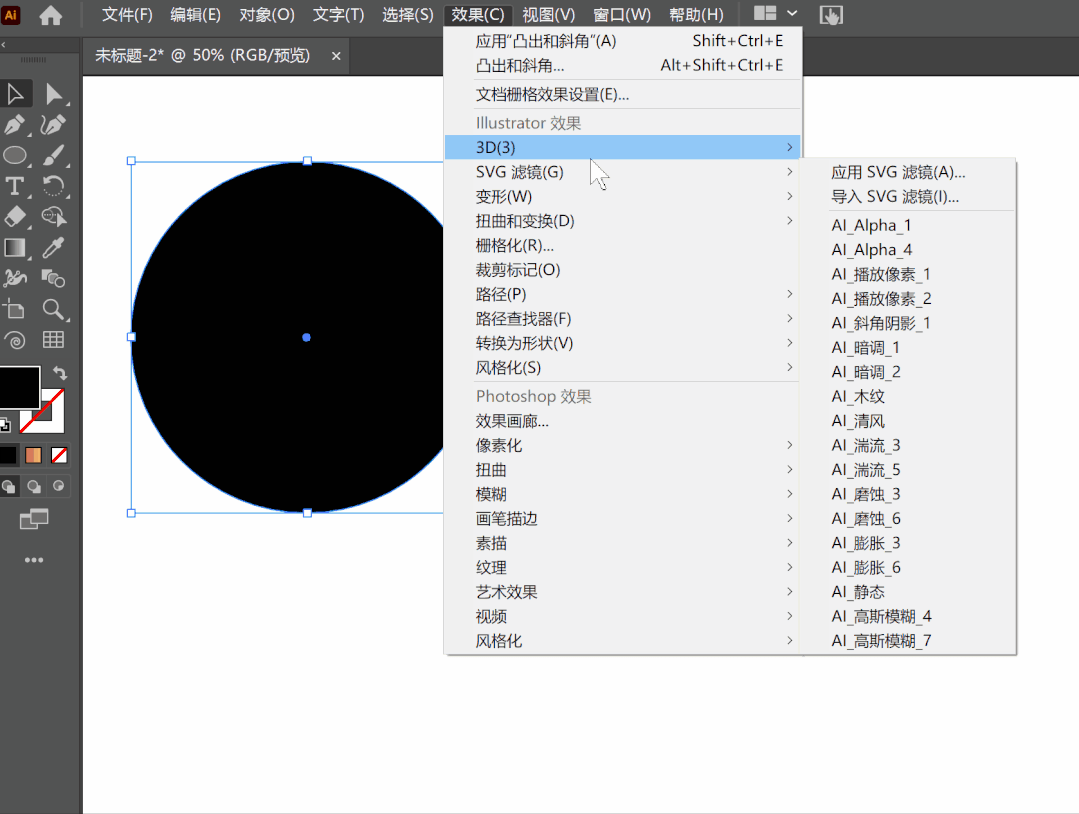Viewport: 1079px width, 814px height.
Task: Apply the AI_斜角阴影_1 filter
Action: click(908, 323)
